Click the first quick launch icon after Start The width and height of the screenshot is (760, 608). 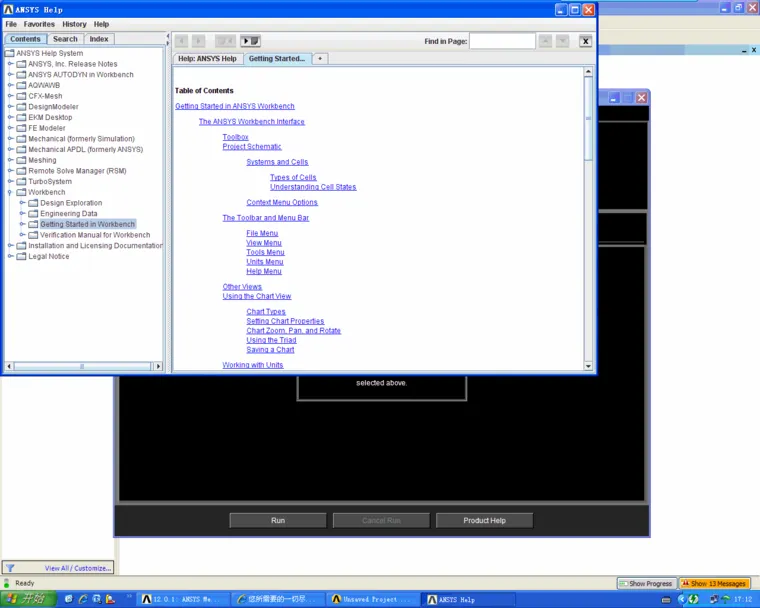[69, 599]
